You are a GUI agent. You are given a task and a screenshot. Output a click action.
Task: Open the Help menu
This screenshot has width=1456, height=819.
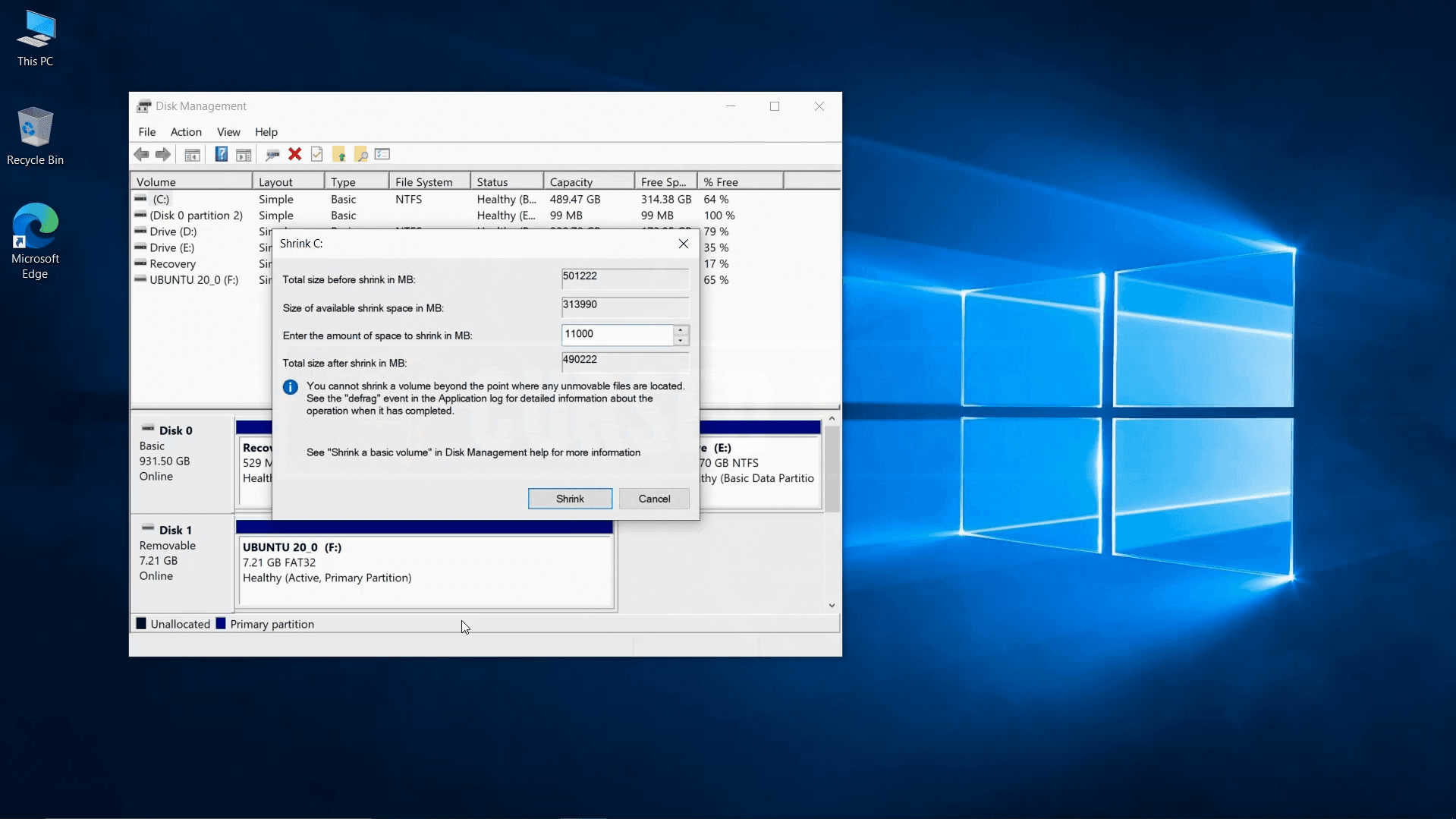tap(266, 132)
